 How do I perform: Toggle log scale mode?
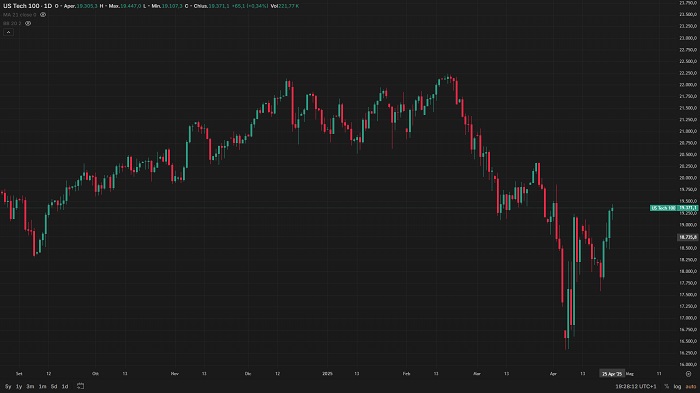point(677,386)
